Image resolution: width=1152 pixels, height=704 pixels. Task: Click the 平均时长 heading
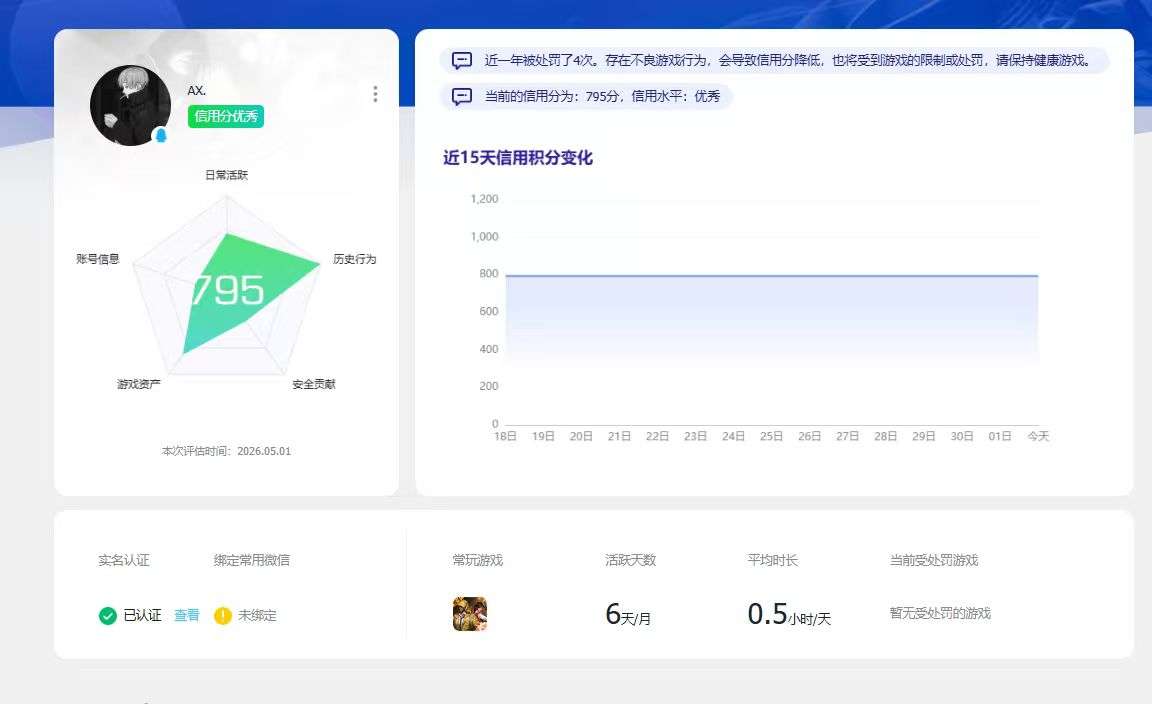coord(773,560)
